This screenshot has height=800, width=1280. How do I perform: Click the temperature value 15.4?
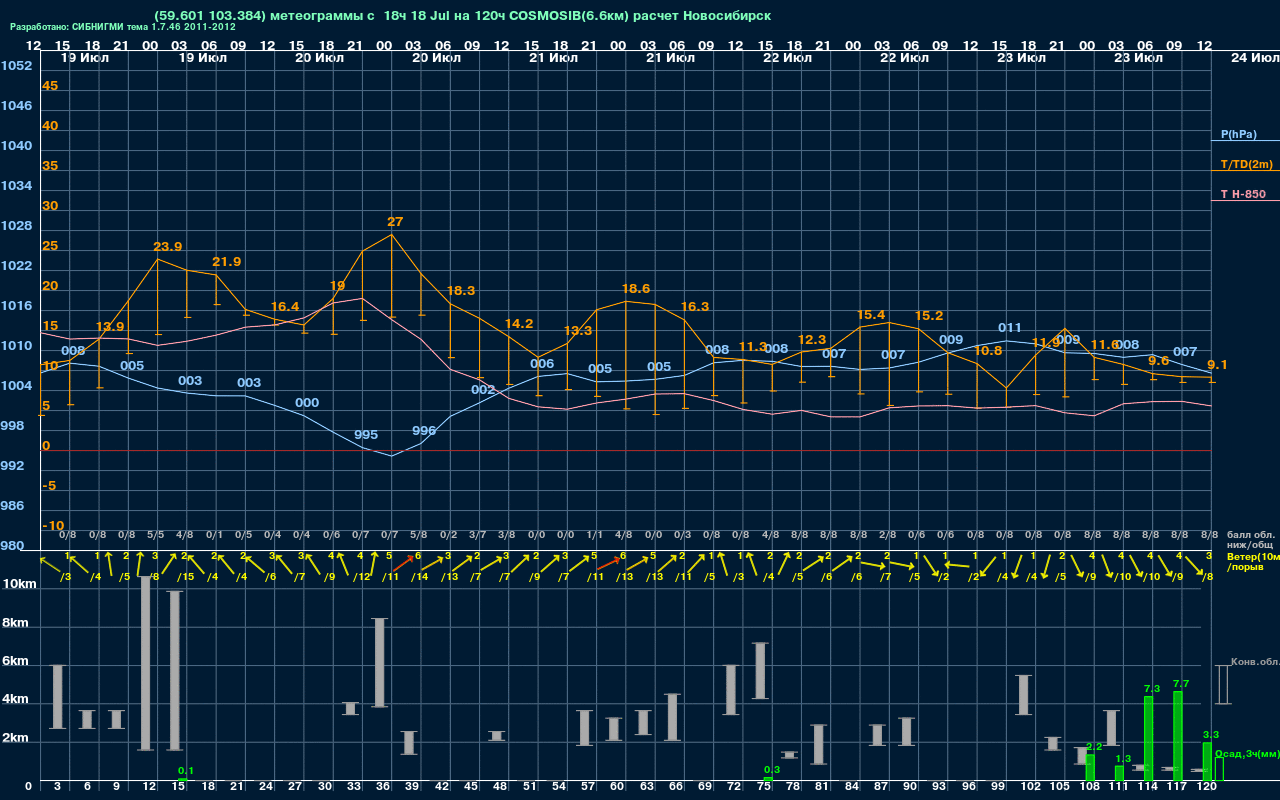tap(871, 315)
